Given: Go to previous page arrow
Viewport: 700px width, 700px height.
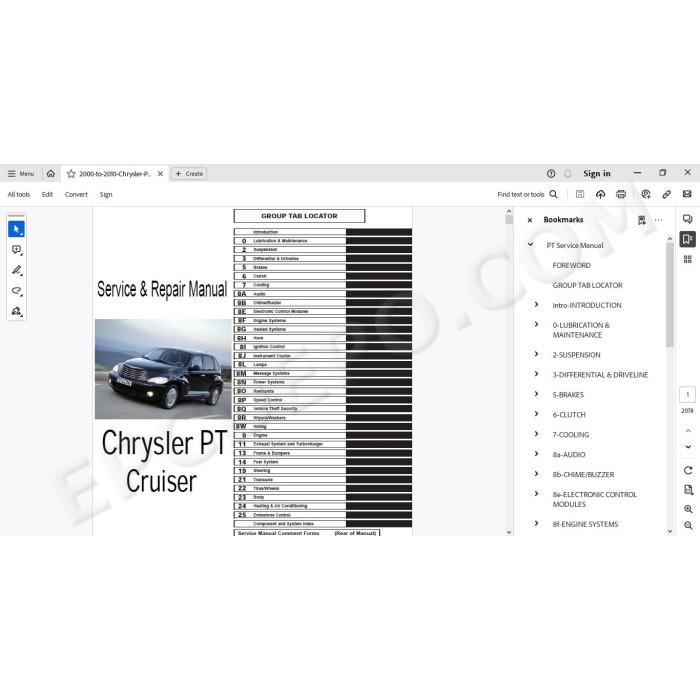Looking at the screenshot, I should (688, 430).
